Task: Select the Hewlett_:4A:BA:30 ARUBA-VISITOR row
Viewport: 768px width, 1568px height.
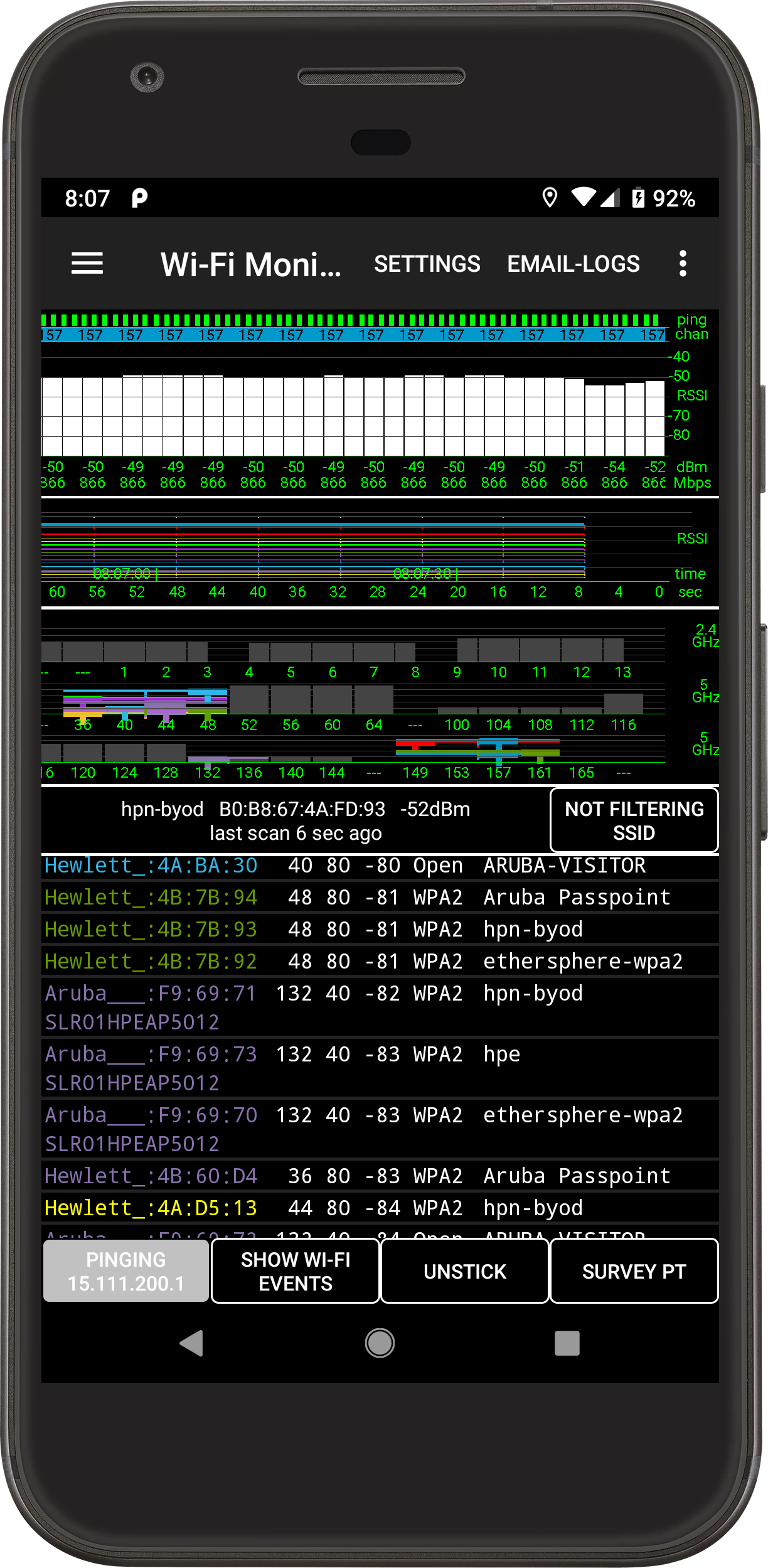Action: click(380, 866)
